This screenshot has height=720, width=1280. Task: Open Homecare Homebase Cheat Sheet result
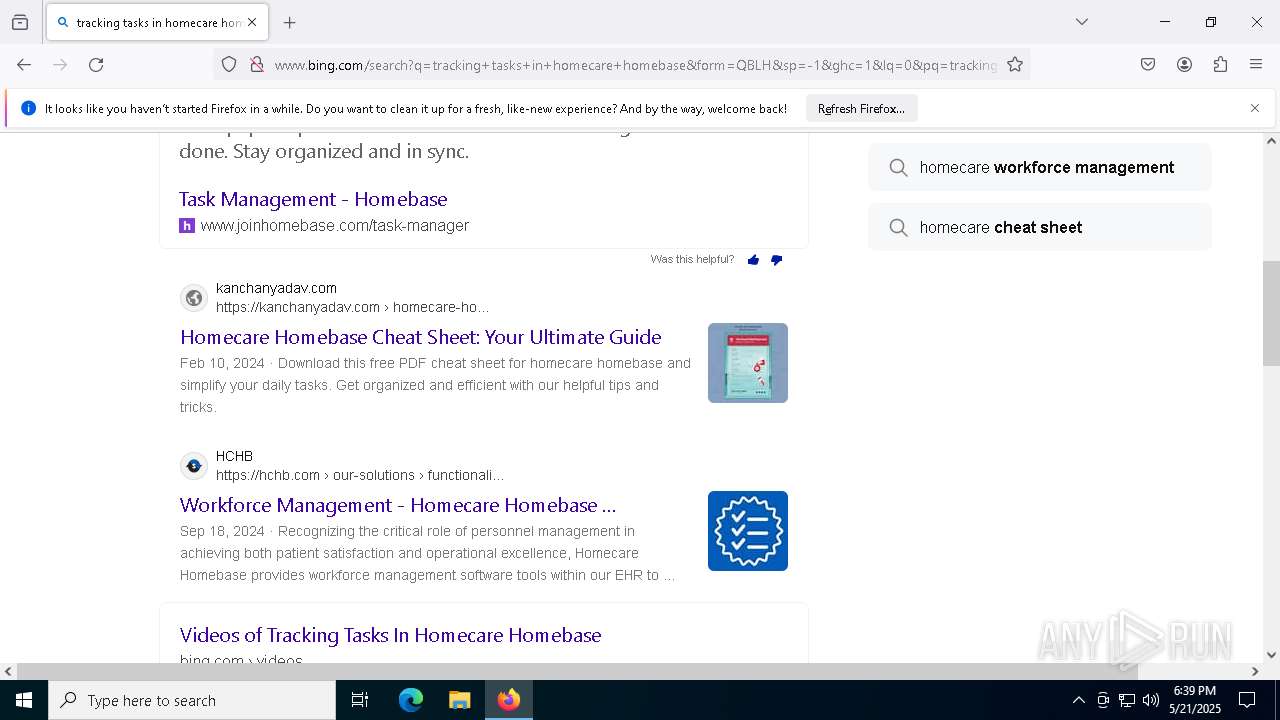pyautogui.click(x=420, y=337)
